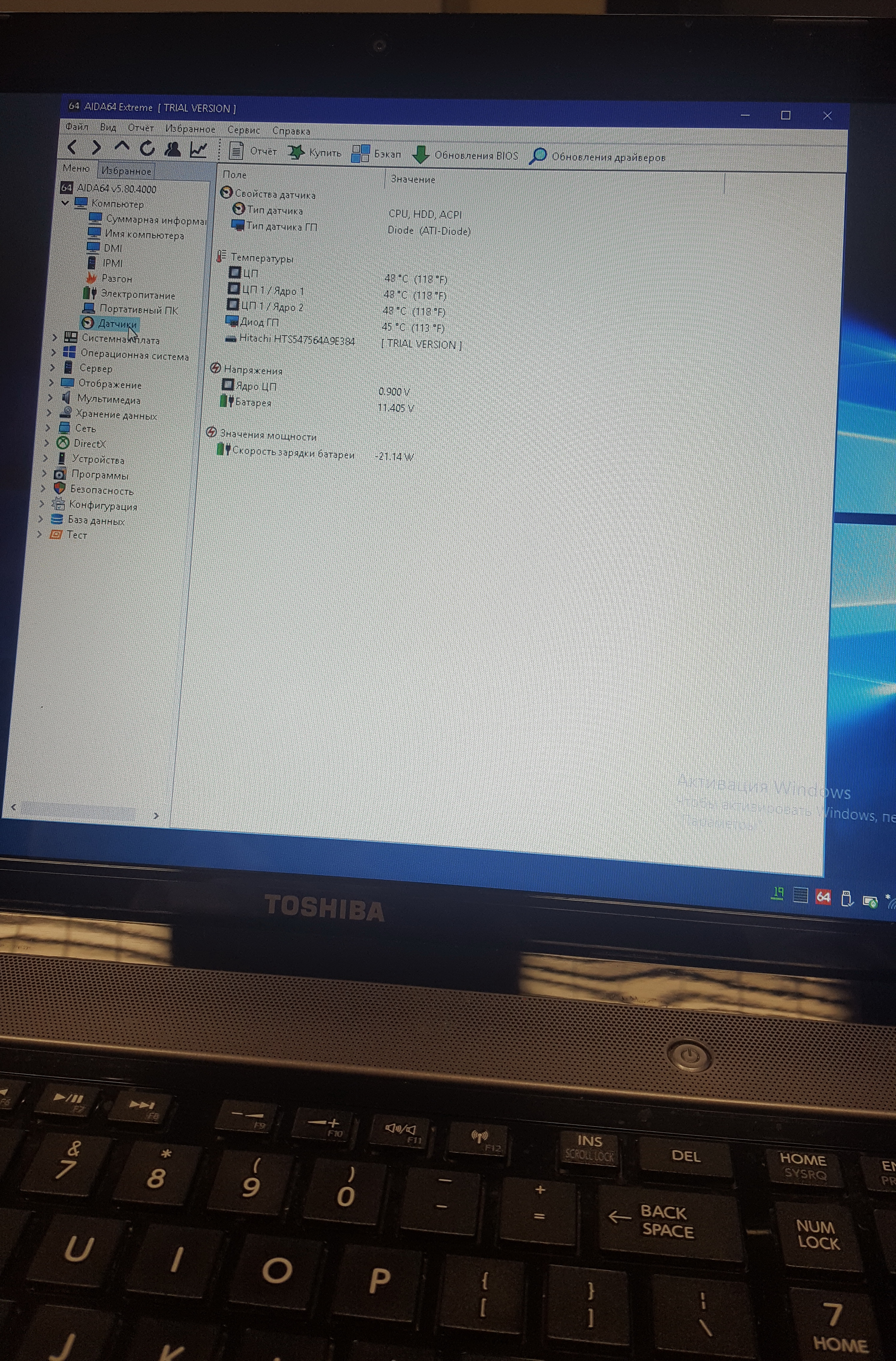Click Обновления драйверов toolbar button
This screenshot has height=1361, width=896.
coord(597,157)
